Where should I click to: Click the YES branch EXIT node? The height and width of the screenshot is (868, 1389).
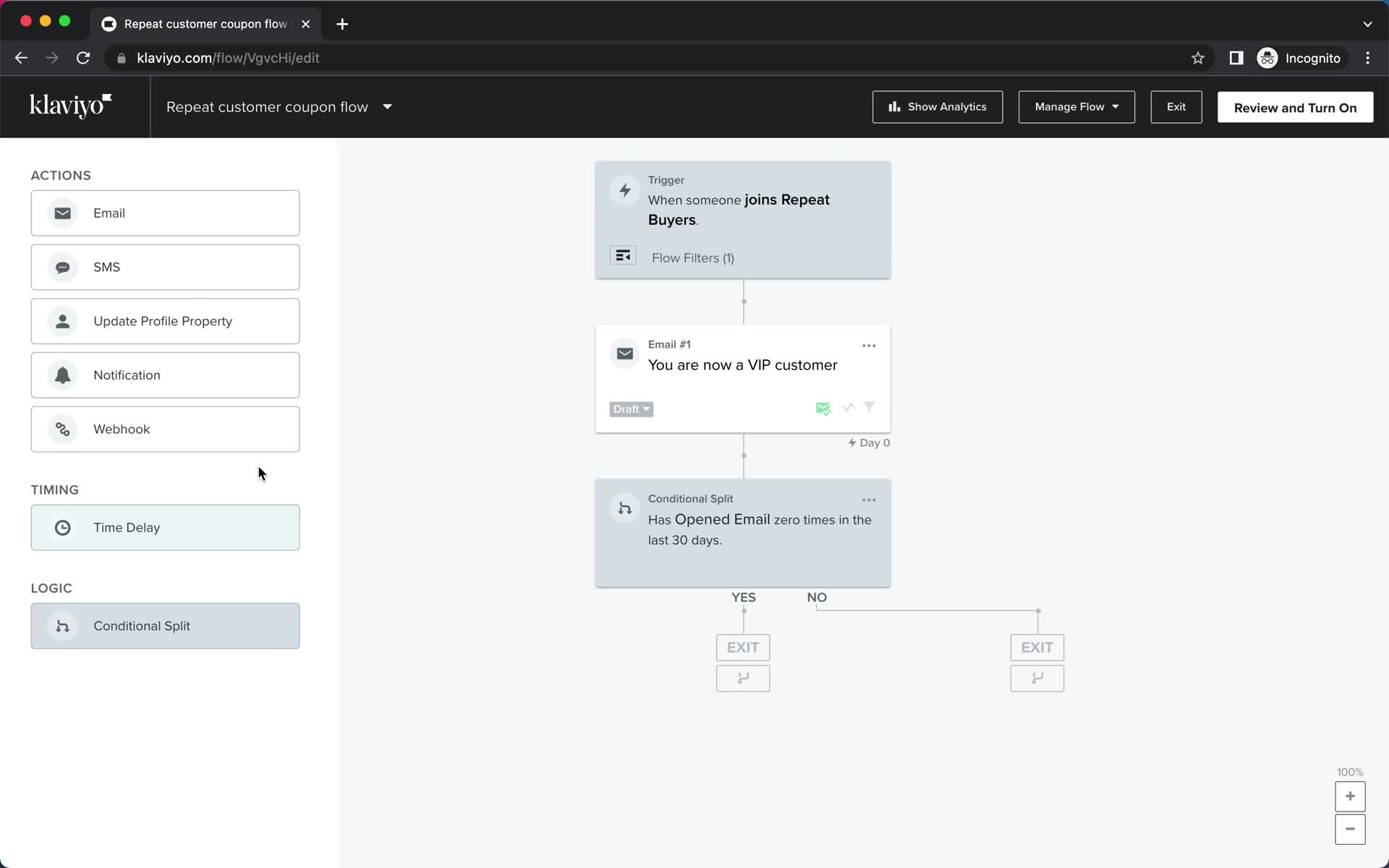[x=742, y=647]
